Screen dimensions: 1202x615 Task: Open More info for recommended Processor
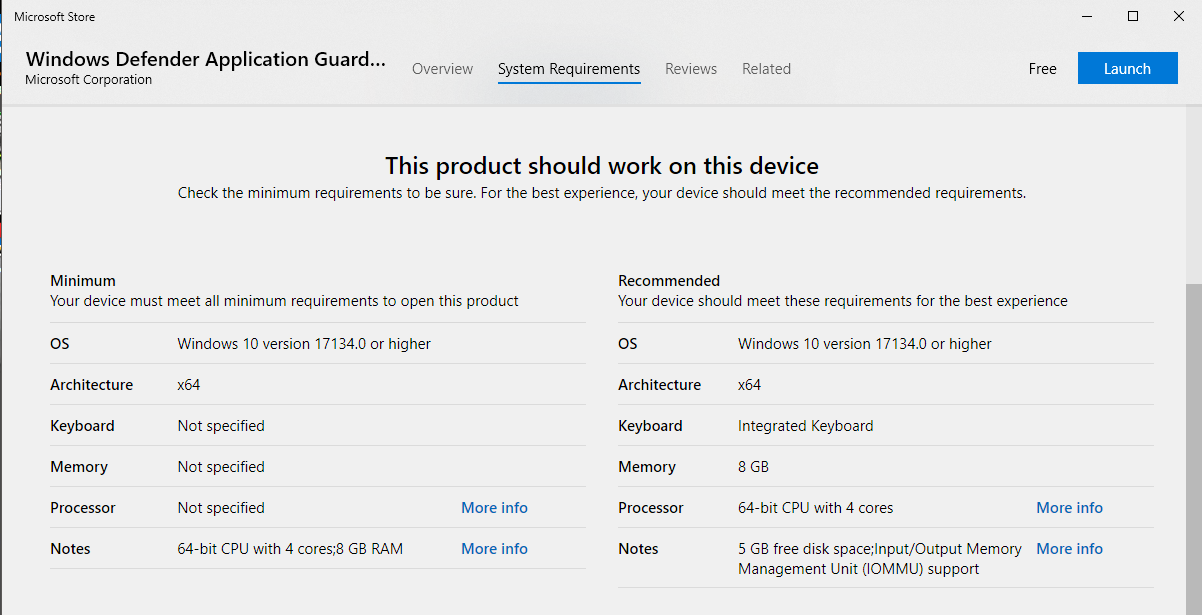pyautogui.click(x=1069, y=508)
